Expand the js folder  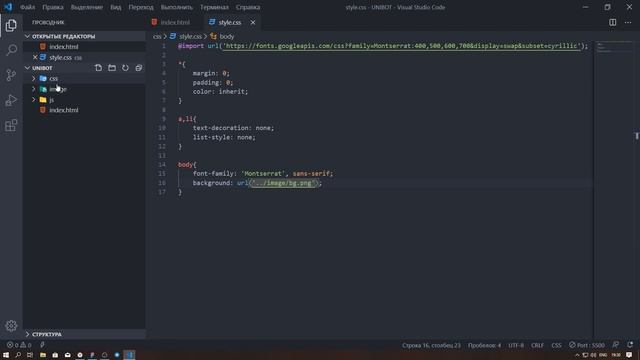pyautogui.click(x=34, y=100)
